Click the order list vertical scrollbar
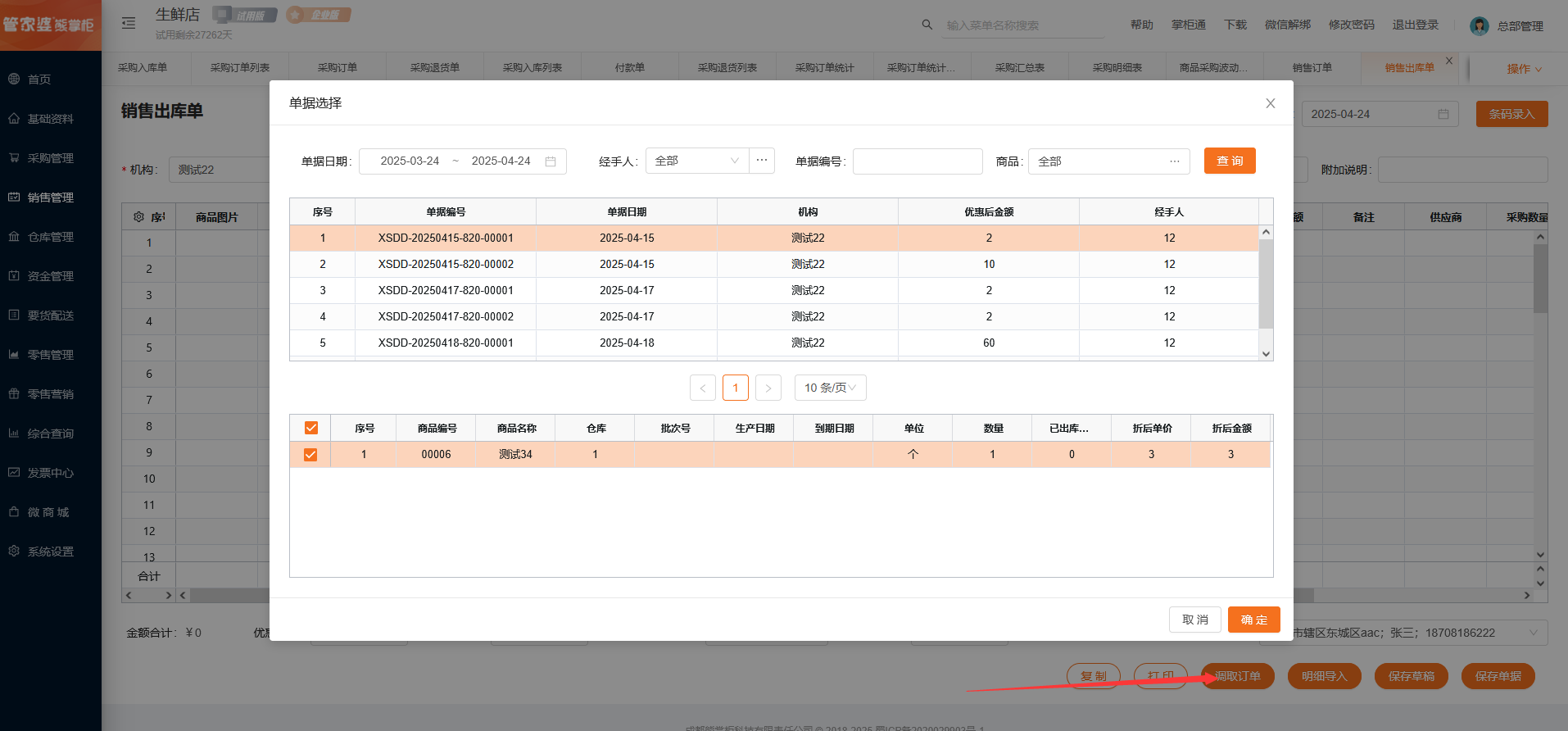The height and width of the screenshot is (731, 1568). (1266, 284)
